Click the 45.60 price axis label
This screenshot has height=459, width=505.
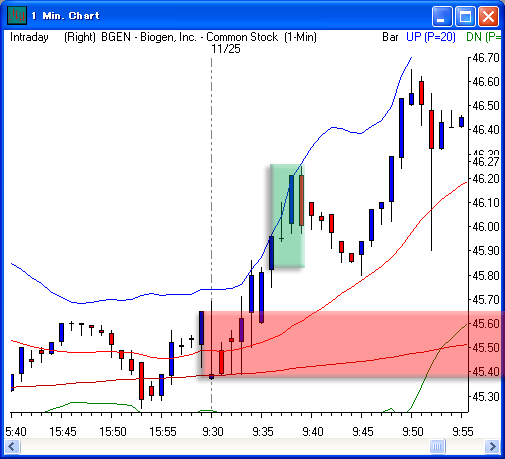tap(486, 324)
